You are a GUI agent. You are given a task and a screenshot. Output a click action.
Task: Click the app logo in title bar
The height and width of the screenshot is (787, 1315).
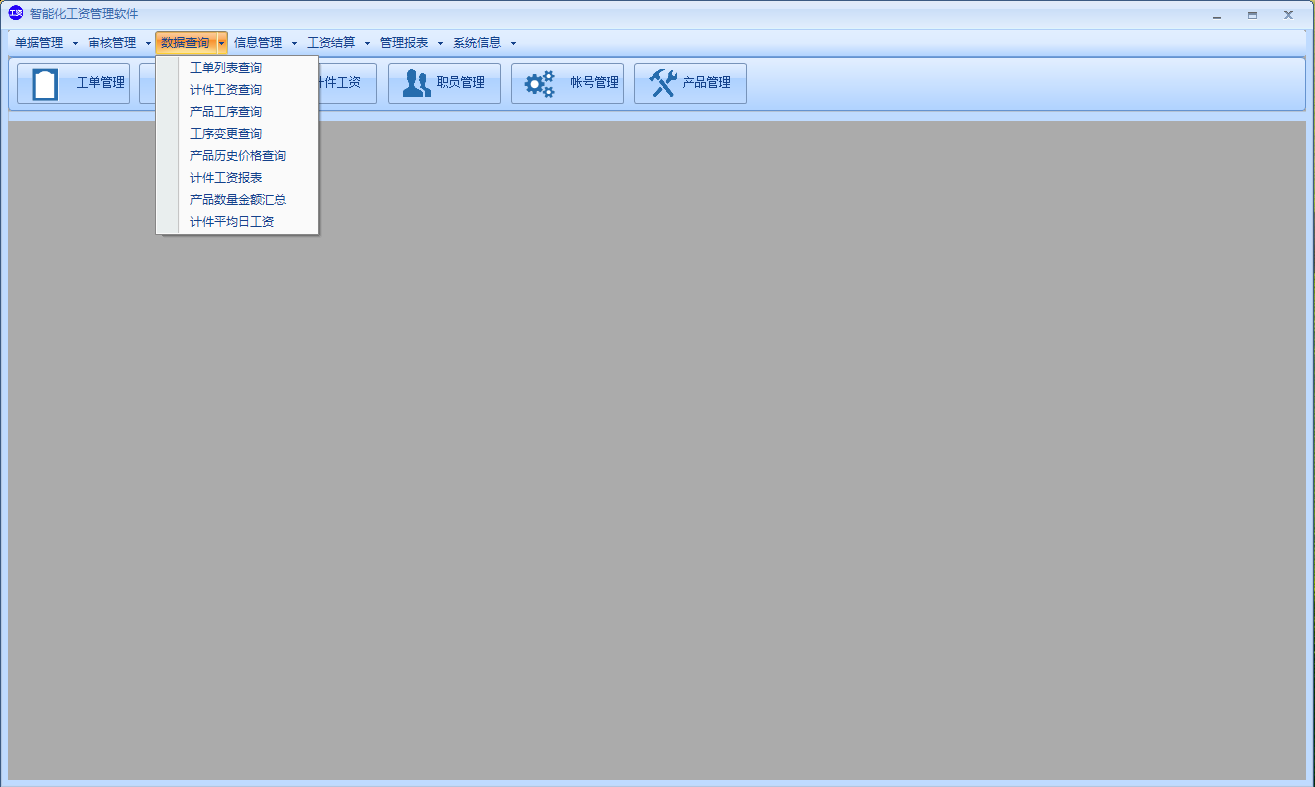pos(15,14)
